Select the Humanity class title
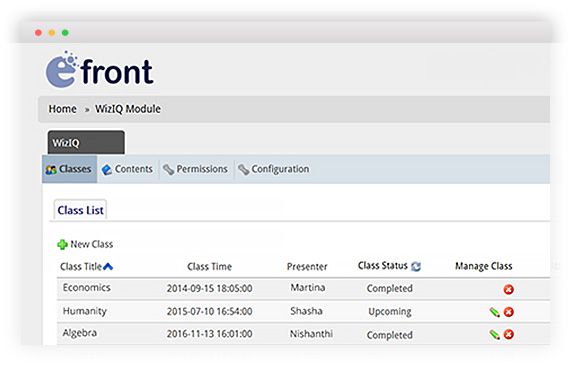The image size is (571, 365). pyautogui.click(x=85, y=311)
